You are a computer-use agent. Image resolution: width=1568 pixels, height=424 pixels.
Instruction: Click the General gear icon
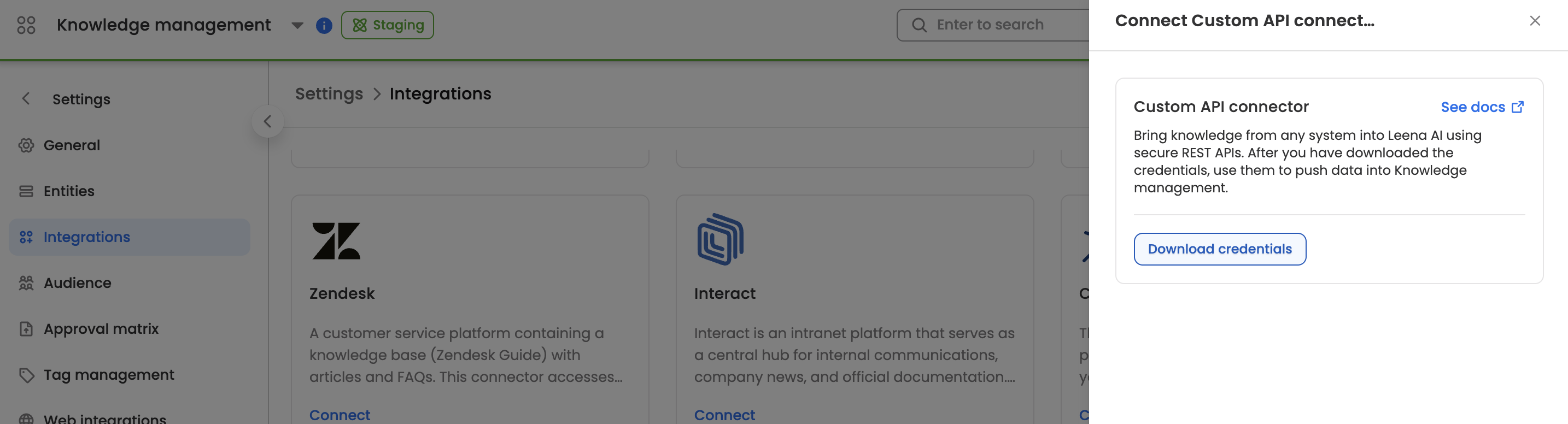(26, 145)
